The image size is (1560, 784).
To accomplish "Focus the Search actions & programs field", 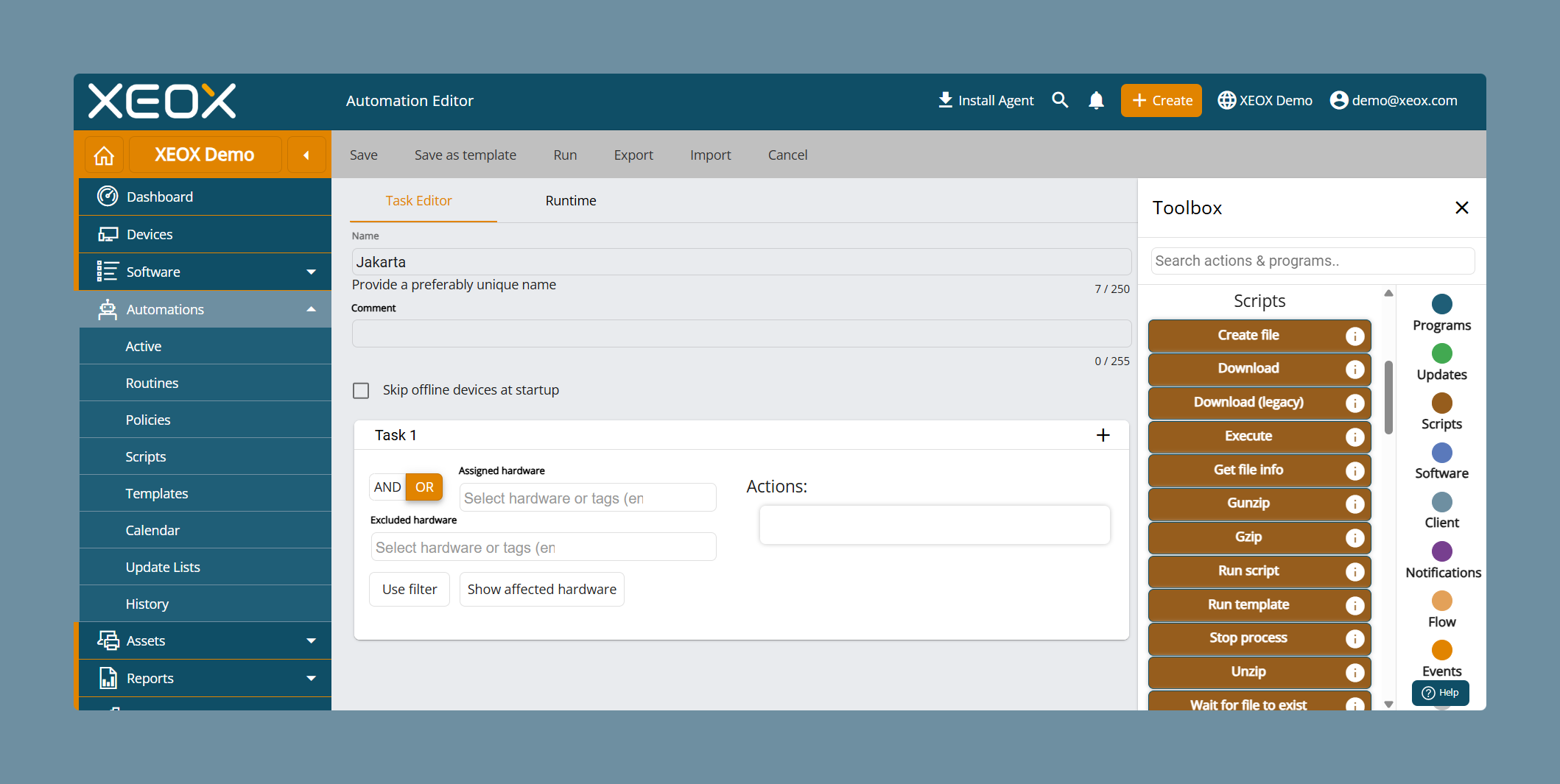I will (1313, 261).
